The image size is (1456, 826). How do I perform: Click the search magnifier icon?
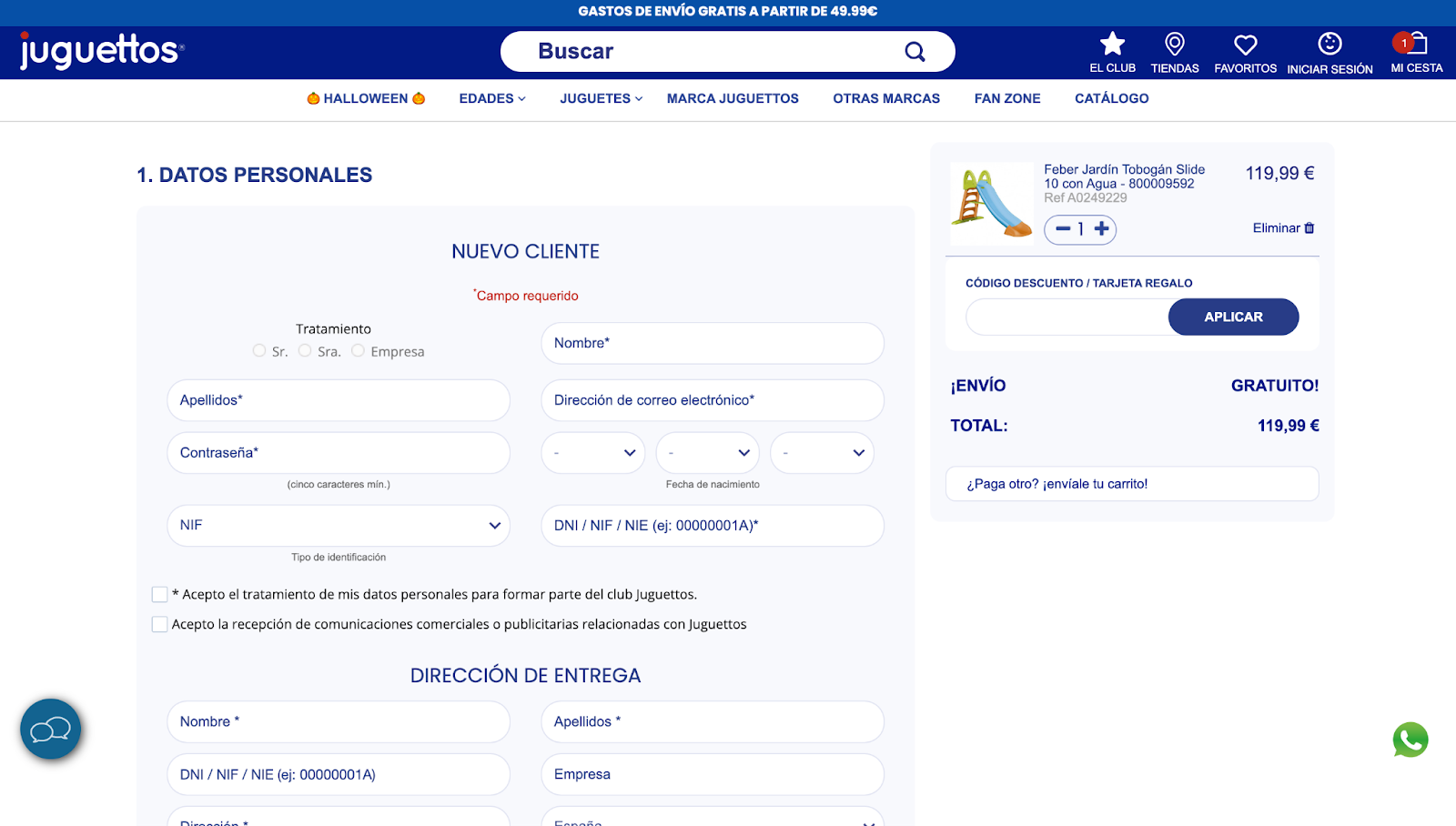coord(915,52)
